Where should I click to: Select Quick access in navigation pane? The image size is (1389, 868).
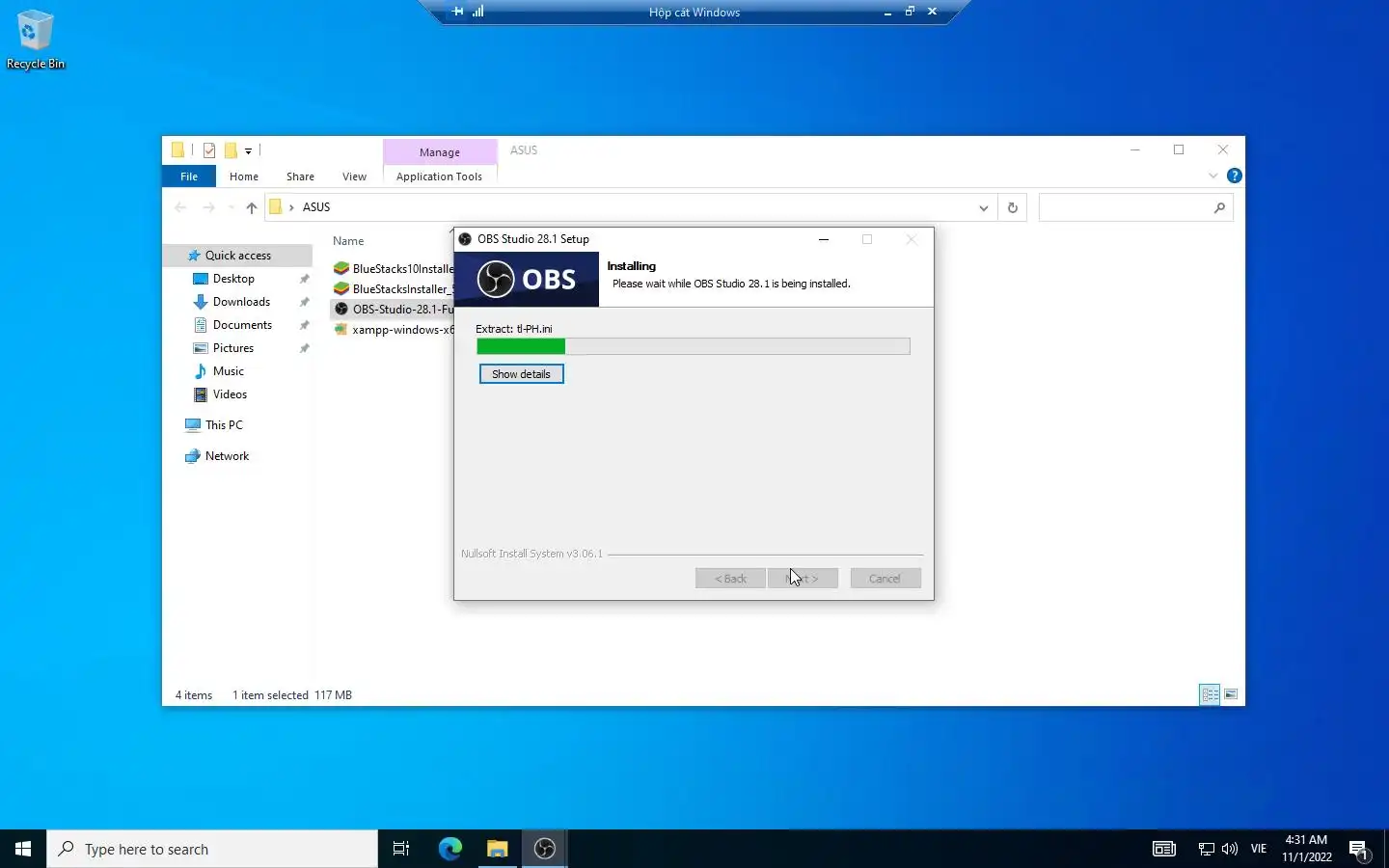tap(238, 256)
